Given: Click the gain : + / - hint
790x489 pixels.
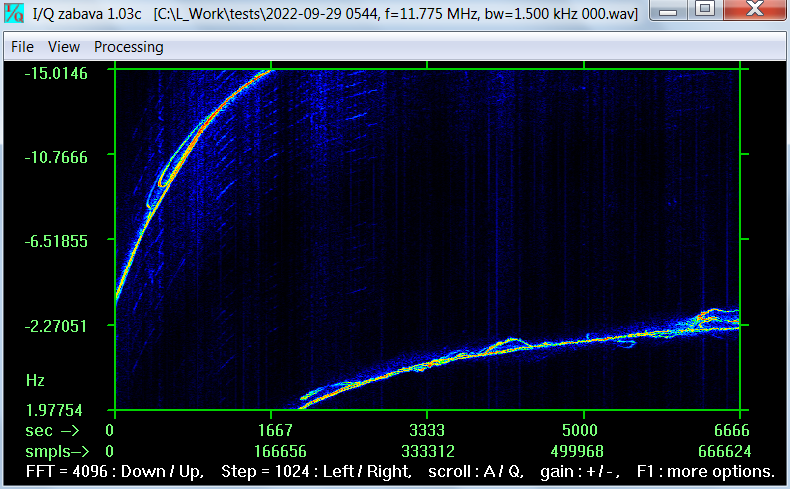Looking at the screenshot, I should pyautogui.click(x=580, y=472).
